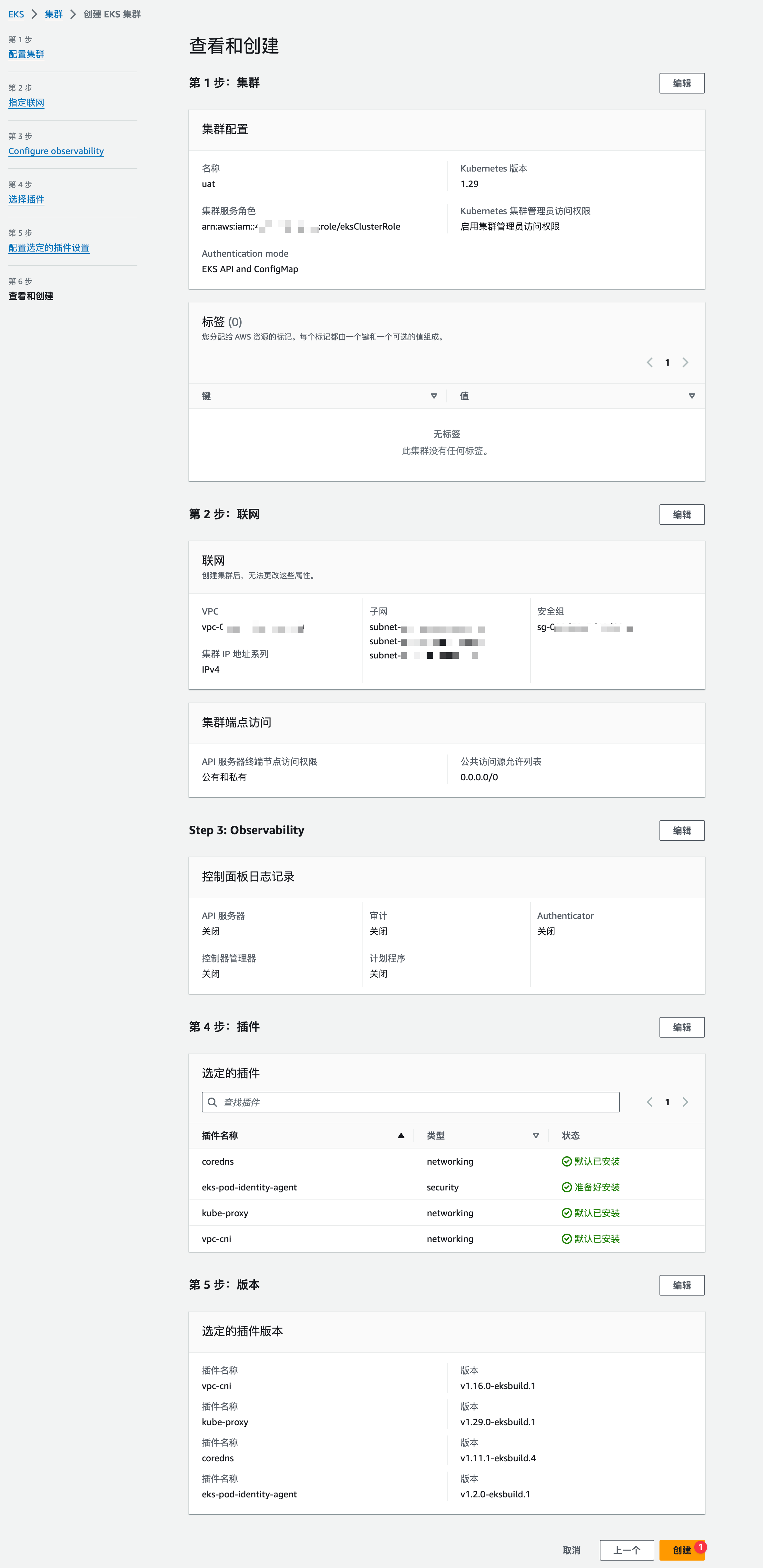Click version v1.2.0-eksbuild.1 for eks-pod-identity-agent
This screenshot has height=1568, width=763.
pos(495,1494)
